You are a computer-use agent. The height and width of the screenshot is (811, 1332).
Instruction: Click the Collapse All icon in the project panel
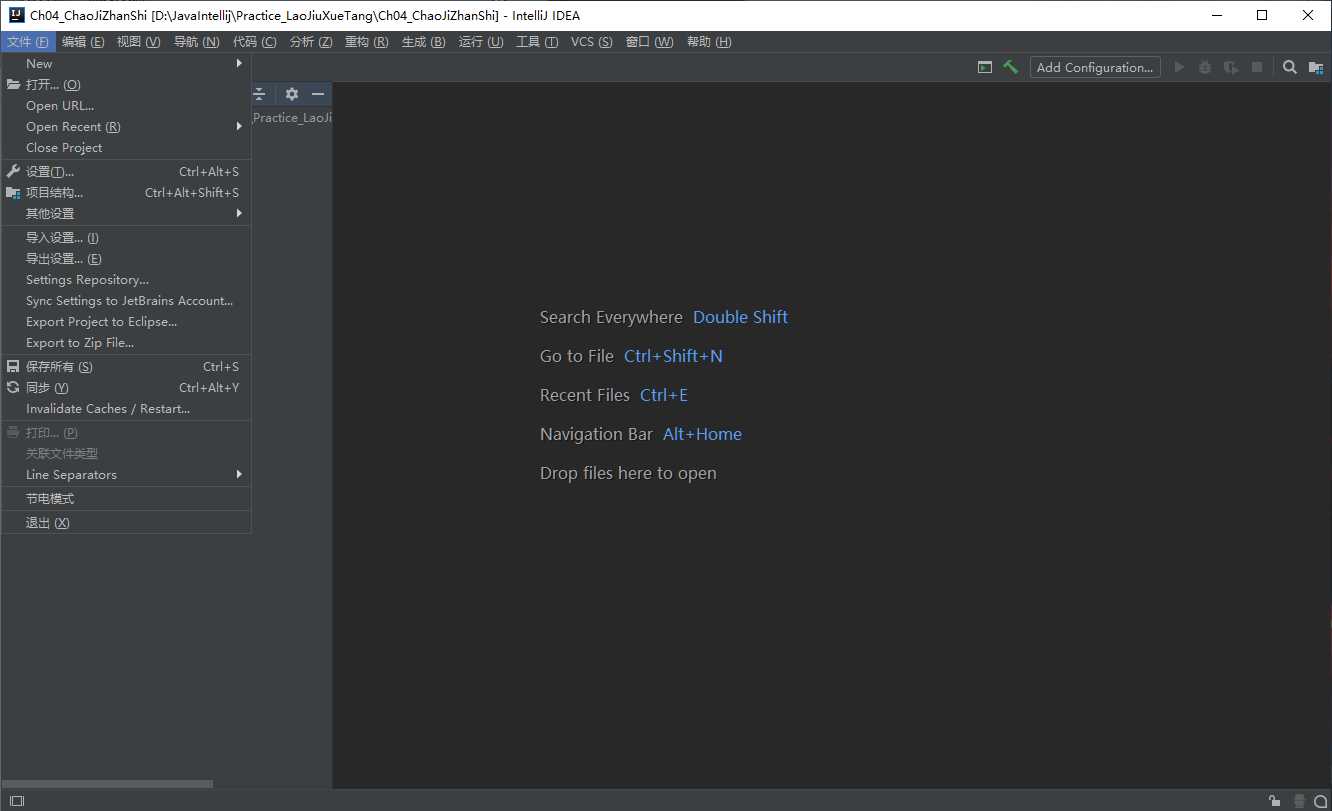259,93
